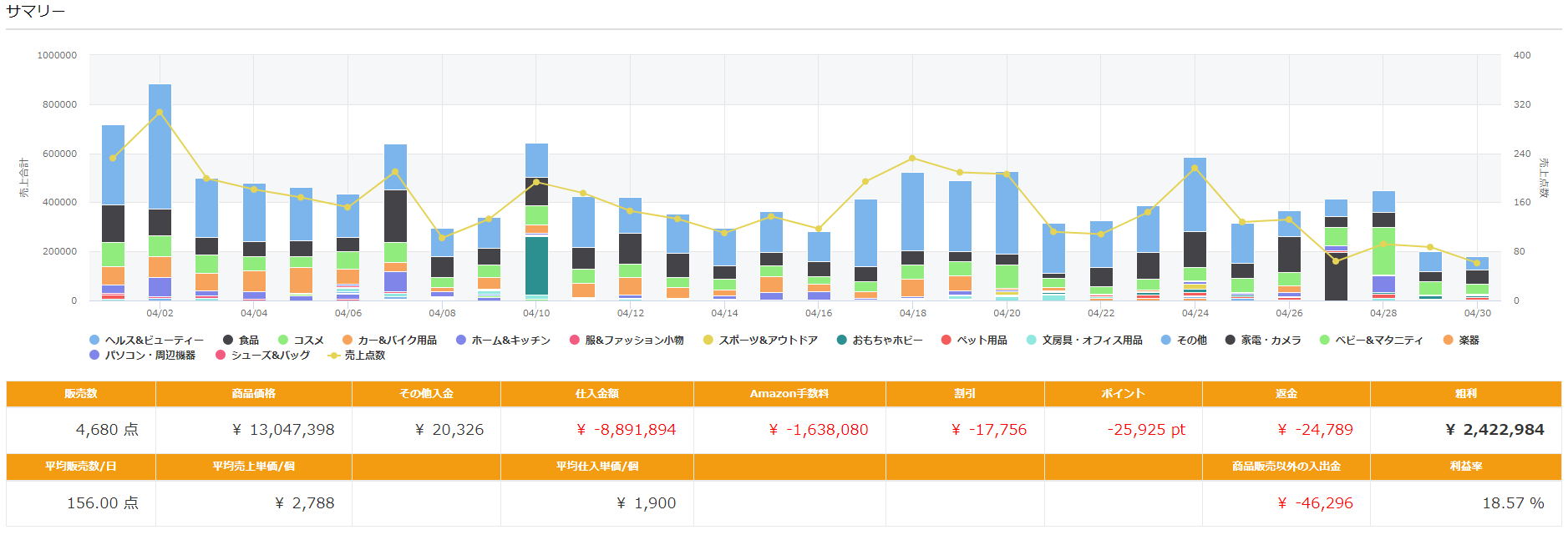Select the sales line peak point at 04/02
1568x535 pixels.
[160, 112]
